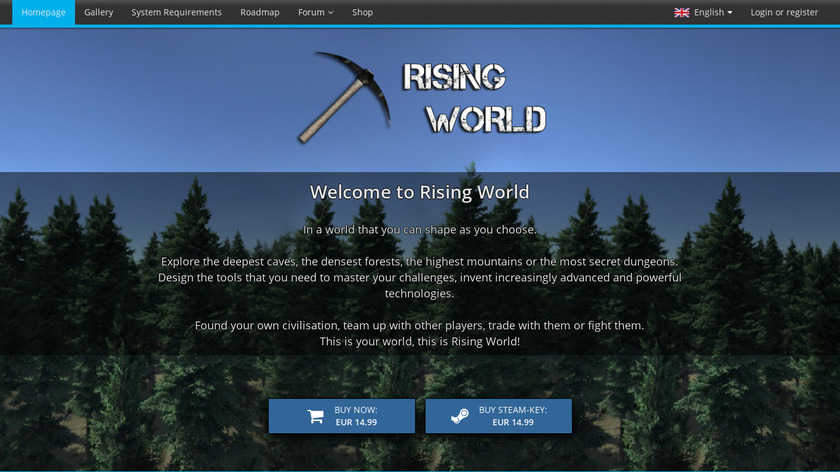Open System Requirements page
840x472 pixels.
click(176, 12)
